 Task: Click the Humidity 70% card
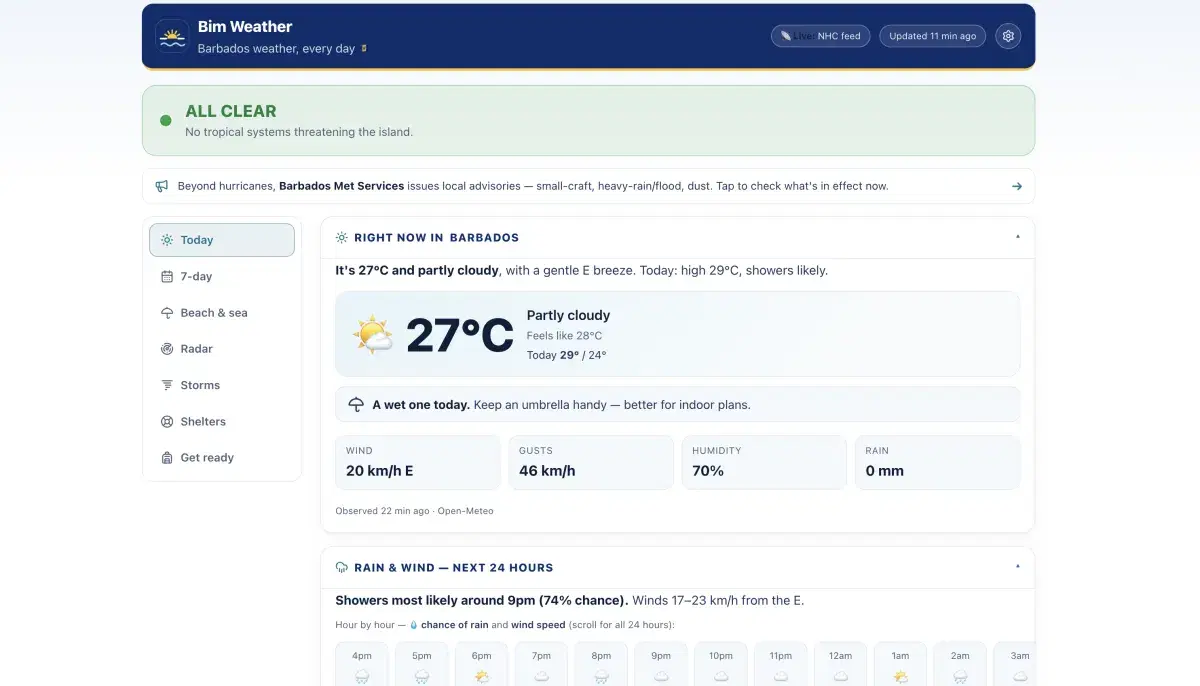pos(764,462)
